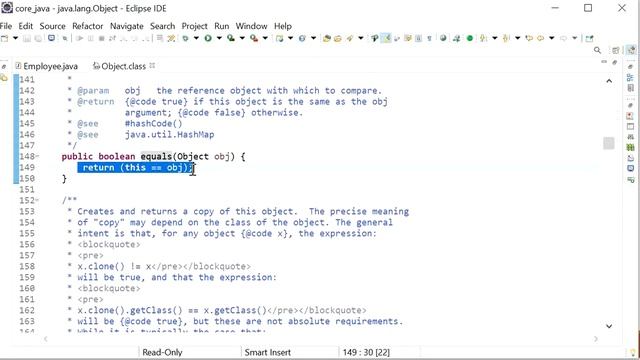Close the Object.class editor tab
Viewport: 640px width, 360px height.
[x=152, y=65]
